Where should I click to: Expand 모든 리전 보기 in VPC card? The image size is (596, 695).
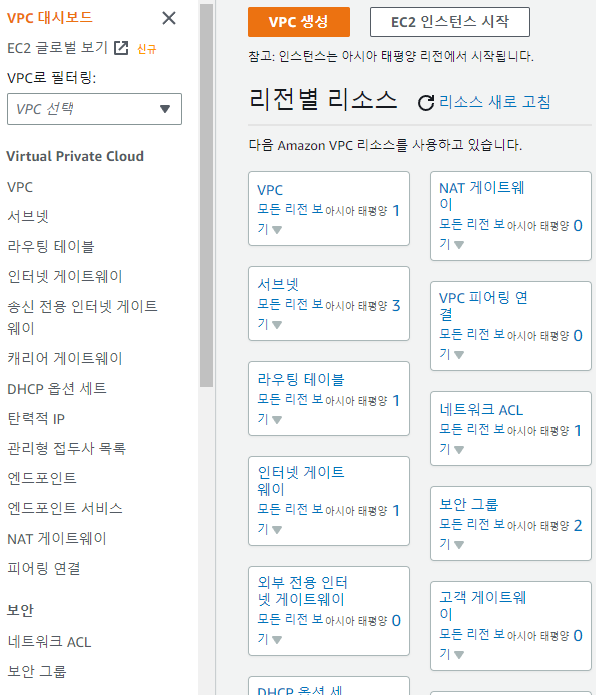[290, 219]
